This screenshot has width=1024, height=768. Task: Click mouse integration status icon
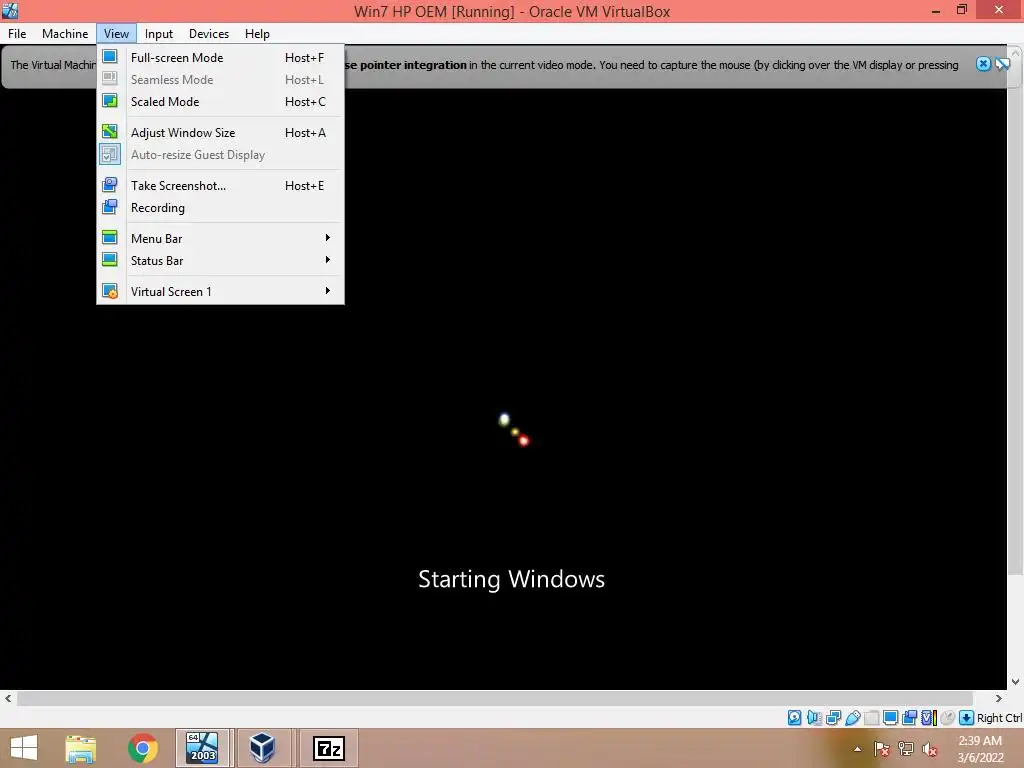tap(948, 718)
